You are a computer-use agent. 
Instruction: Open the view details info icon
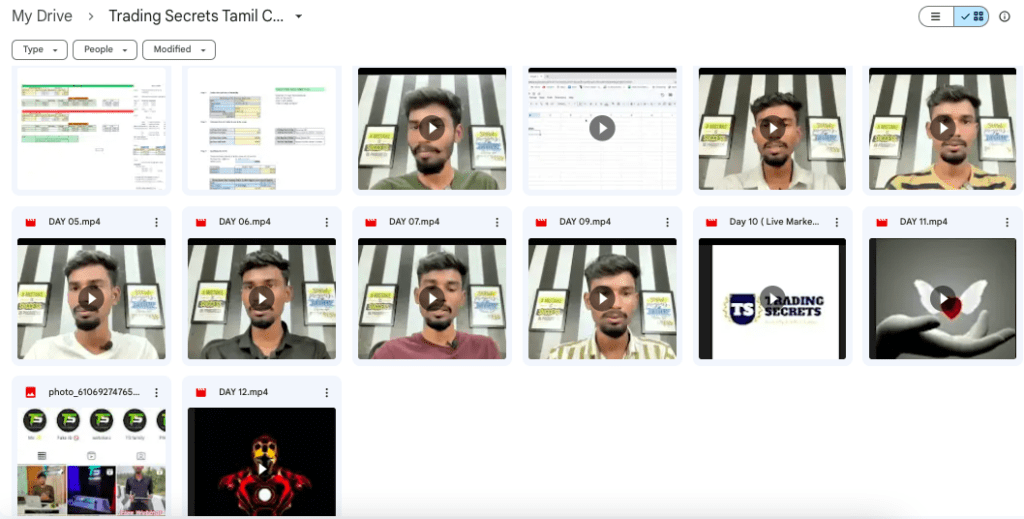[x=1004, y=17]
